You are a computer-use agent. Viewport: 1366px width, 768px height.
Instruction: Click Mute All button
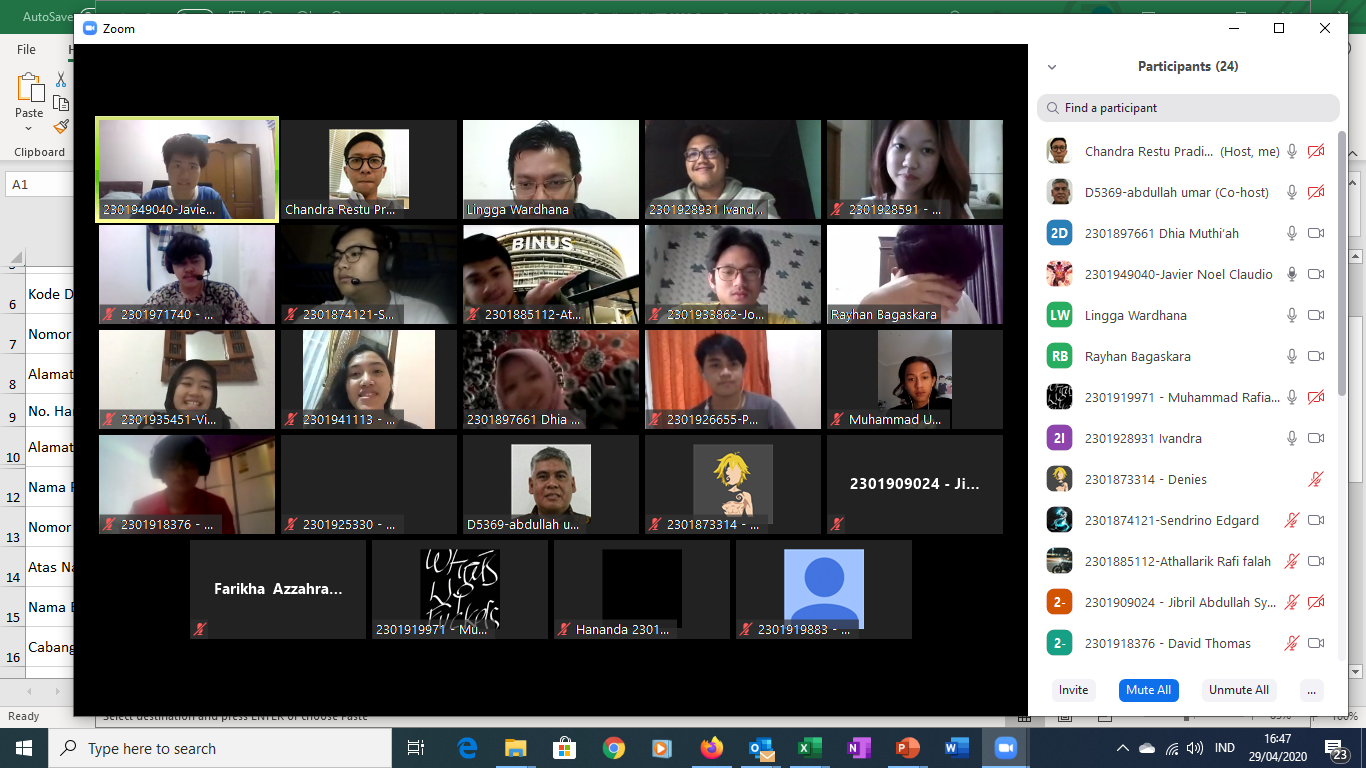pos(1148,690)
